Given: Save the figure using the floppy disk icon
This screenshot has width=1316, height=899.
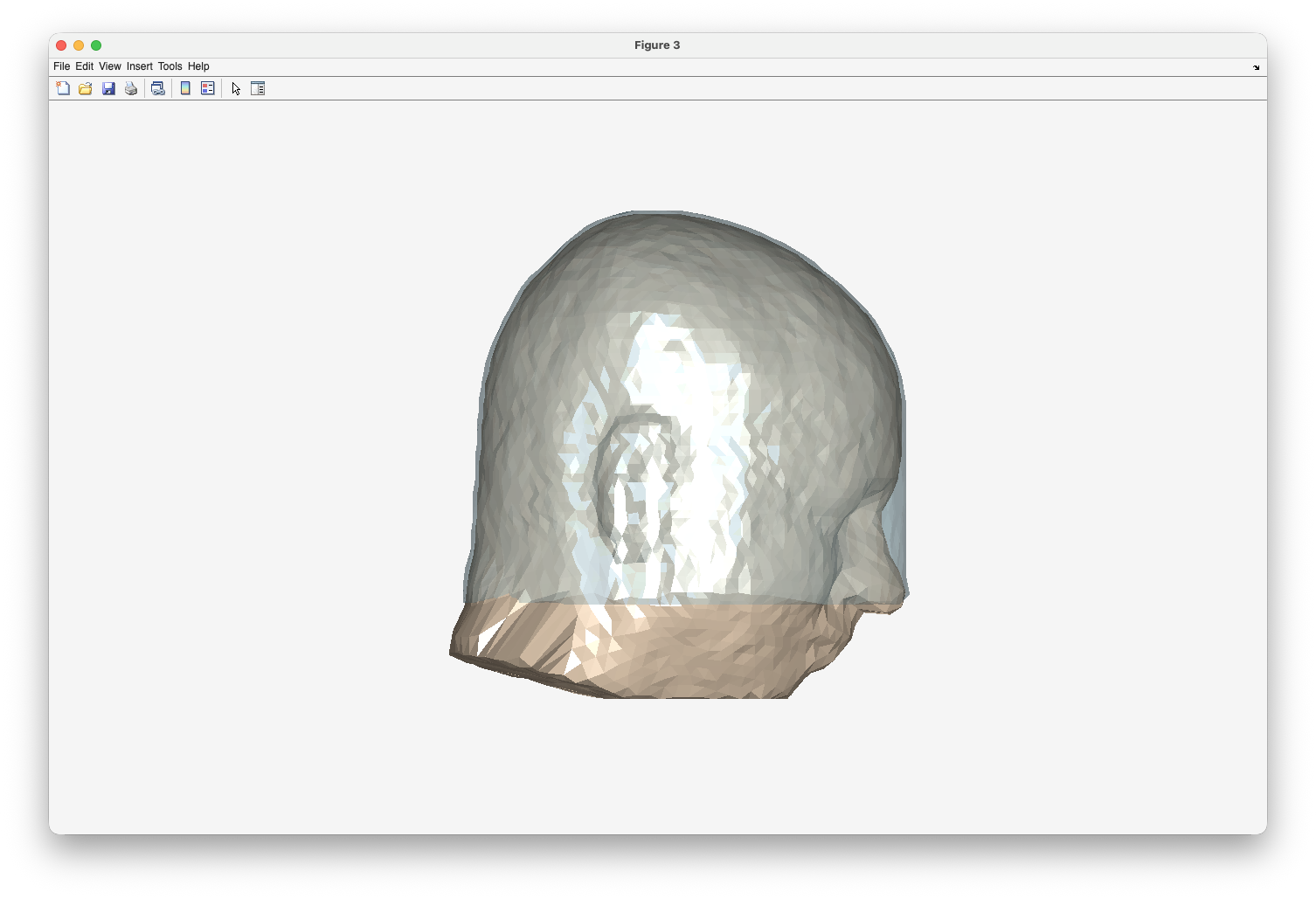Looking at the screenshot, I should (x=108, y=88).
